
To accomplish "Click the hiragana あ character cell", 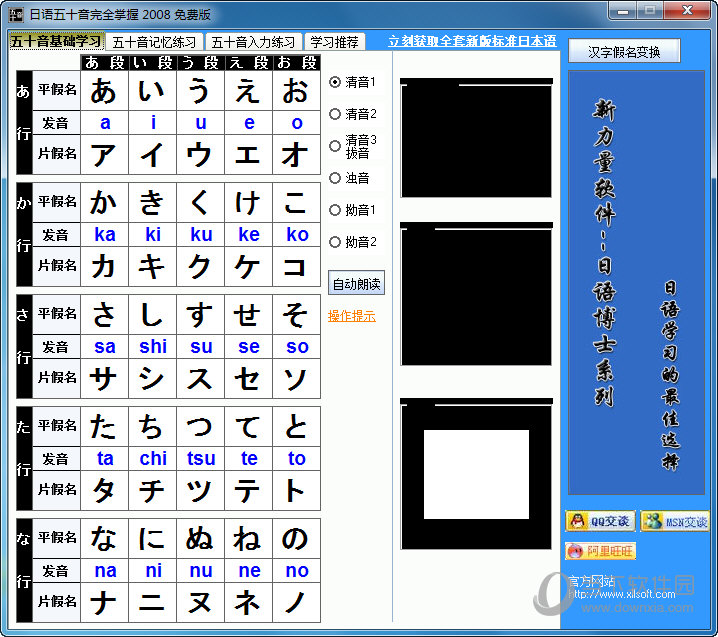I will point(104,91).
